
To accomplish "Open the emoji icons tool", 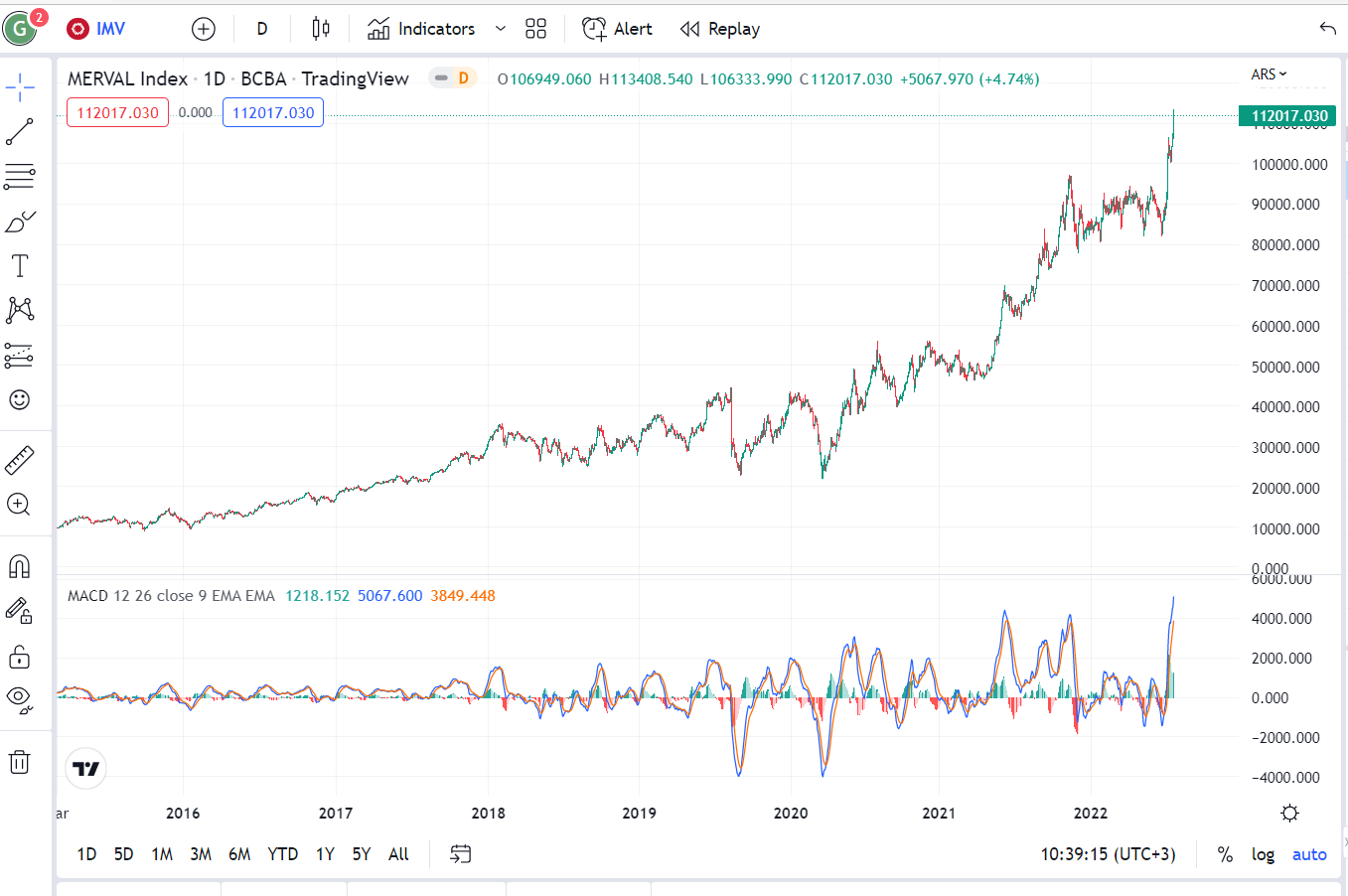I will 20,399.
